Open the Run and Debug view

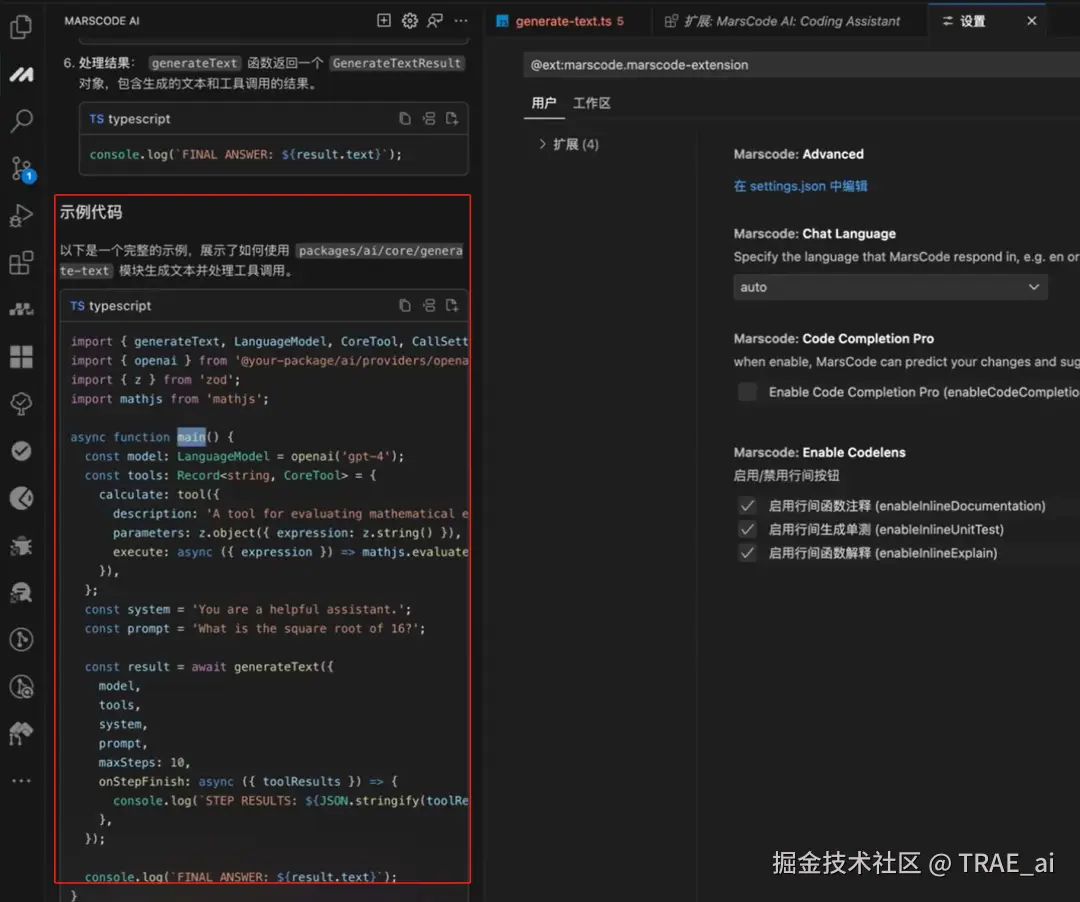point(22,215)
